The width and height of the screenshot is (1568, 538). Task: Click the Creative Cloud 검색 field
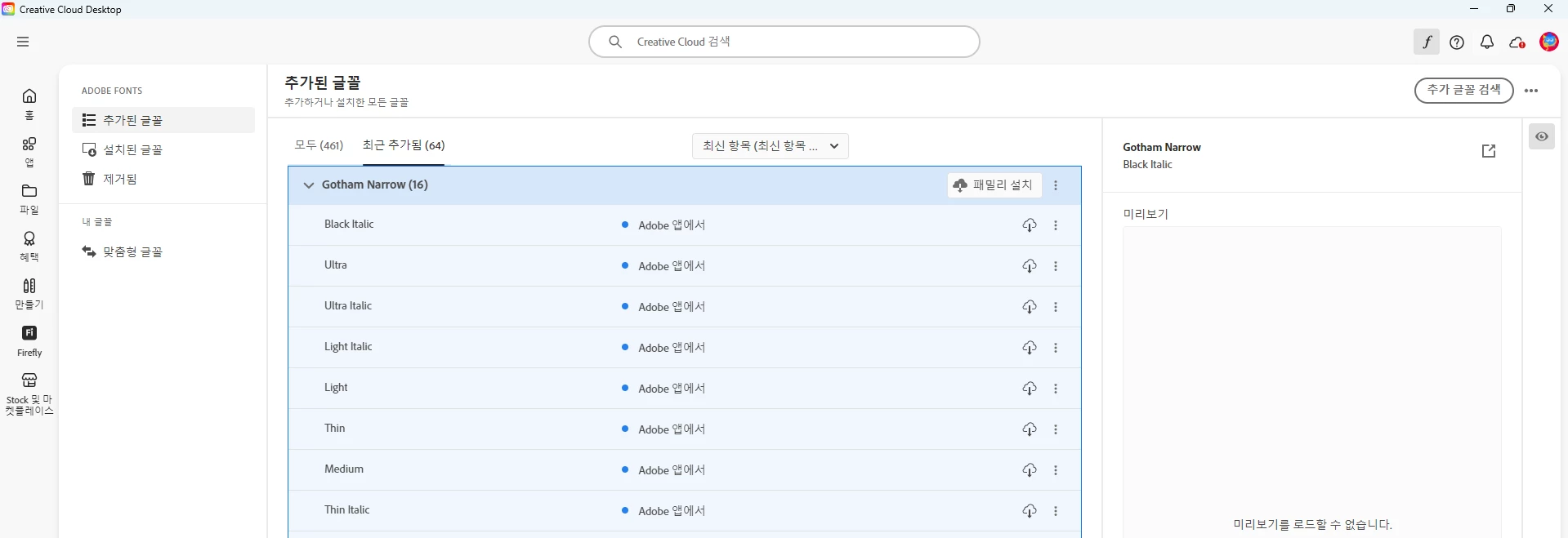784,42
